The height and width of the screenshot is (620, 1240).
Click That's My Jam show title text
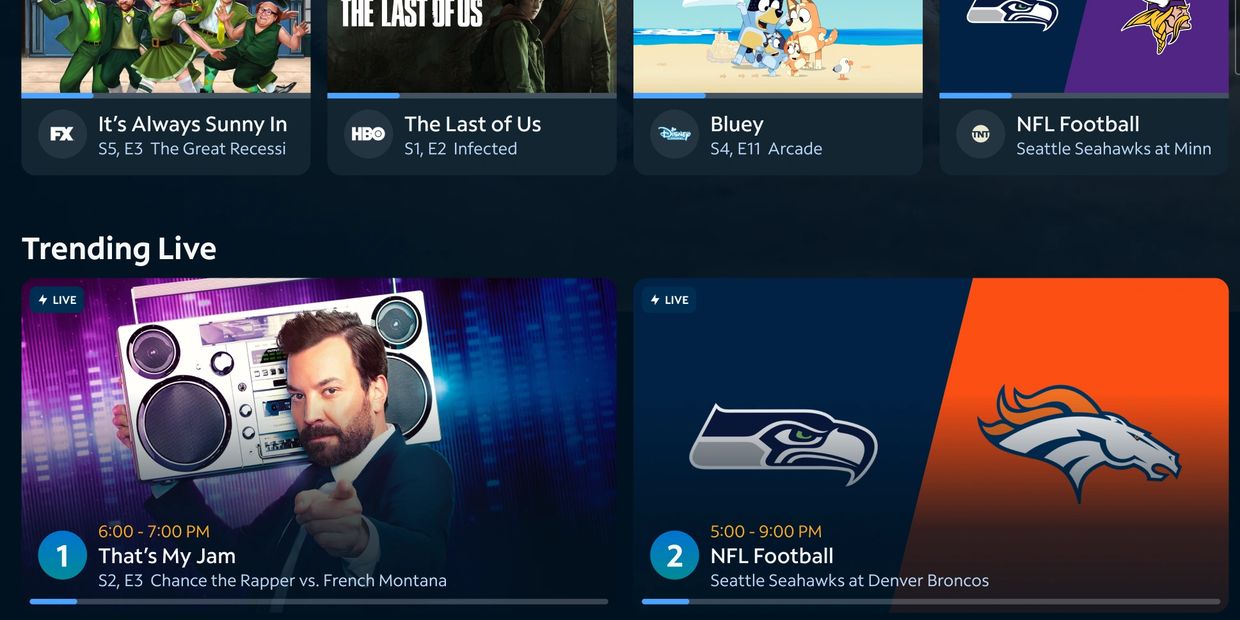[x=167, y=556]
